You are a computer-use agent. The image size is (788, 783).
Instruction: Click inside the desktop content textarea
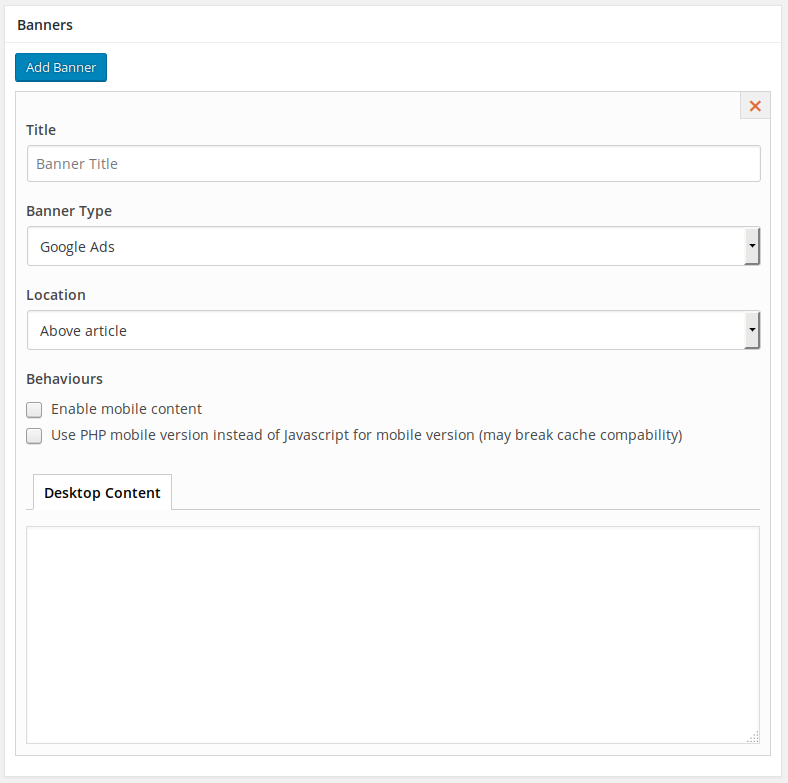393,635
